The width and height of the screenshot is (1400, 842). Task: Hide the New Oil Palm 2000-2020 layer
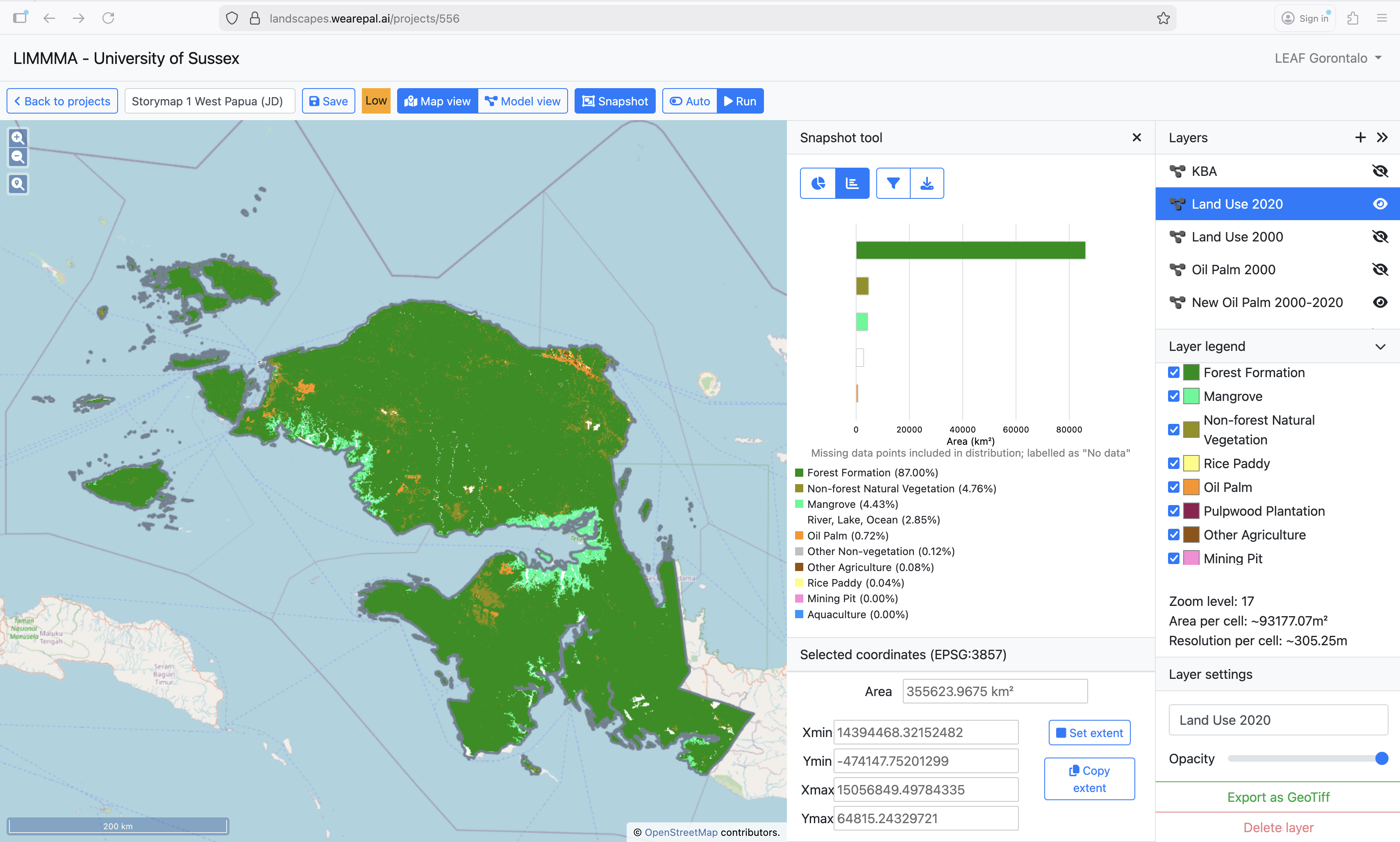[x=1380, y=303]
